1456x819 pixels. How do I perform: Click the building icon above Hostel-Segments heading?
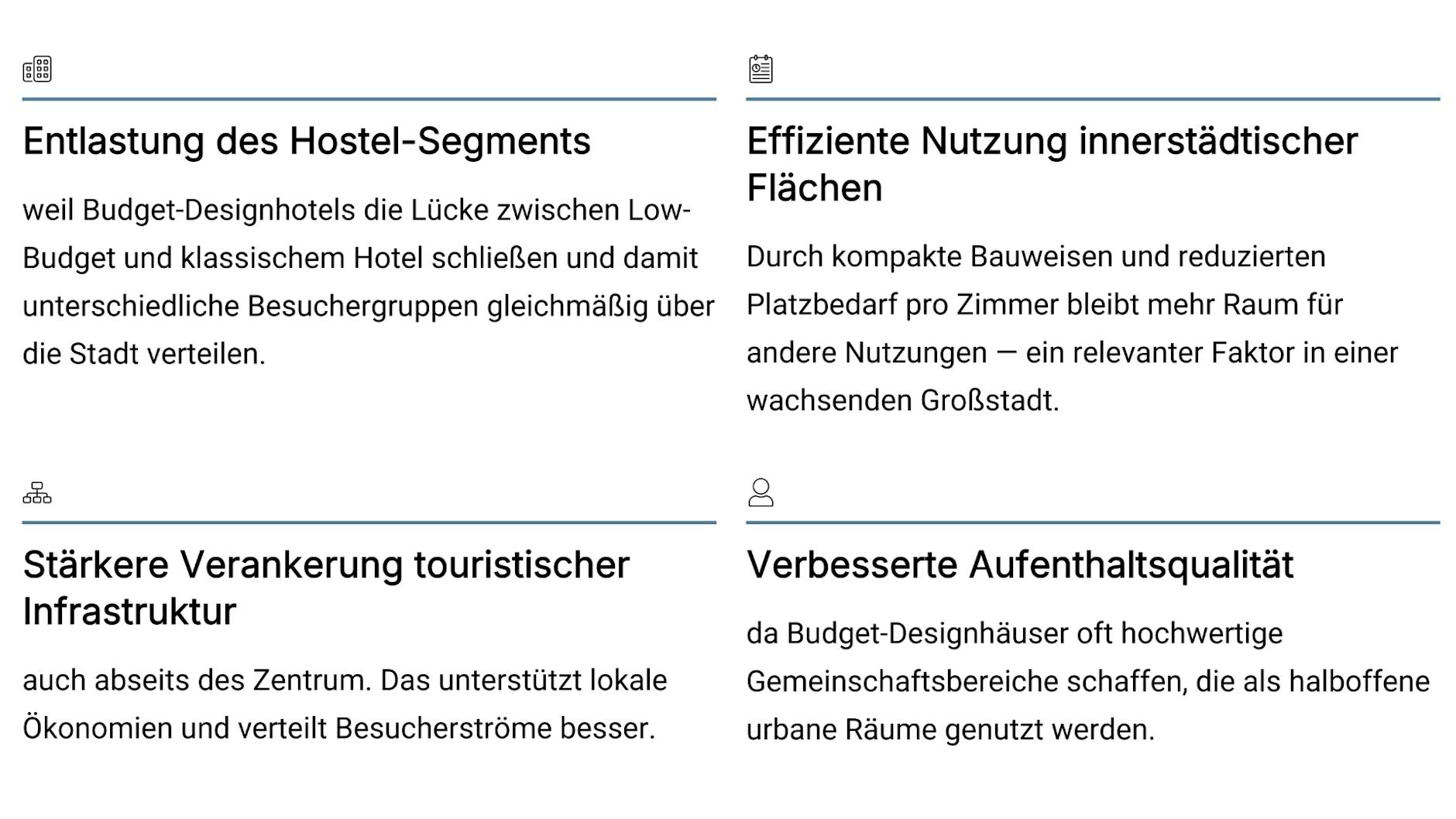(37, 69)
